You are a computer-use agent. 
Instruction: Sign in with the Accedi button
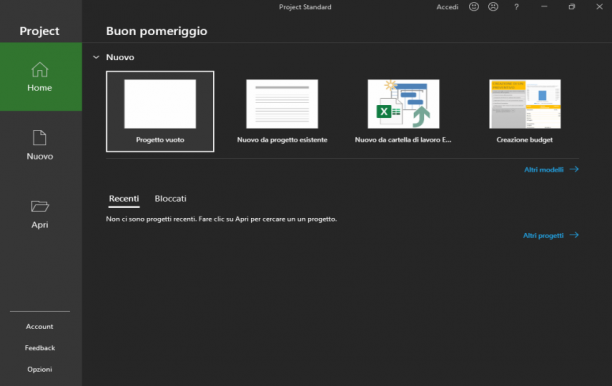click(x=447, y=7)
